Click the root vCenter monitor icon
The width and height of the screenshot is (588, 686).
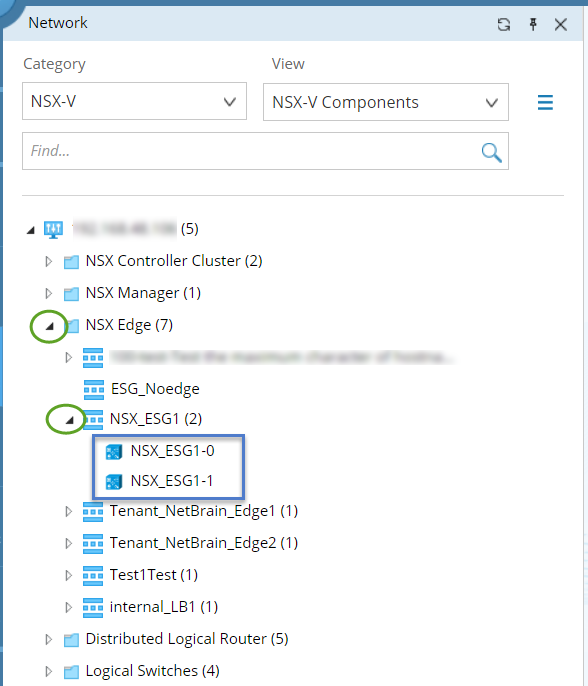[x=53, y=229]
